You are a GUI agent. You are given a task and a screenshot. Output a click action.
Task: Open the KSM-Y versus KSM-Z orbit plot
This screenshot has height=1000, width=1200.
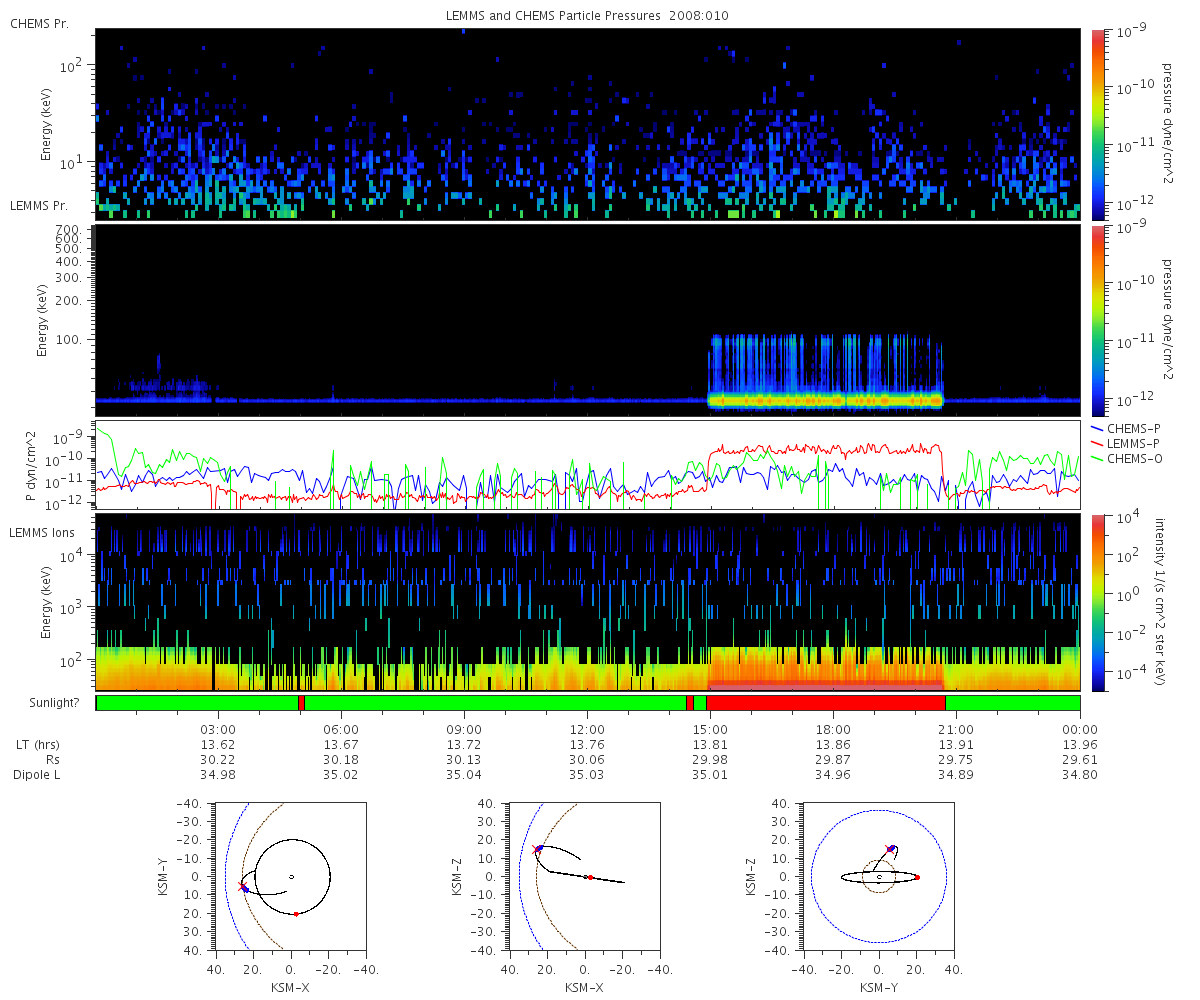pos(879,877)
